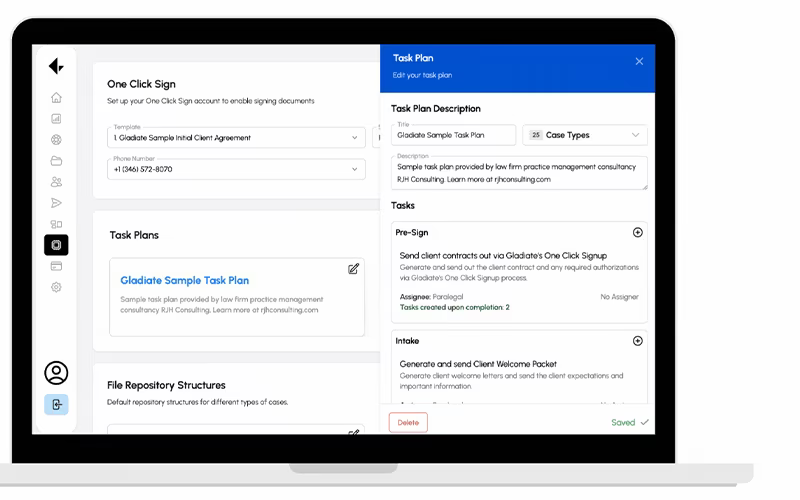This screenshot has height=500, width=800.
Task: Click the 25 count badge in Case Types
Action: click(x=535, y=135)
